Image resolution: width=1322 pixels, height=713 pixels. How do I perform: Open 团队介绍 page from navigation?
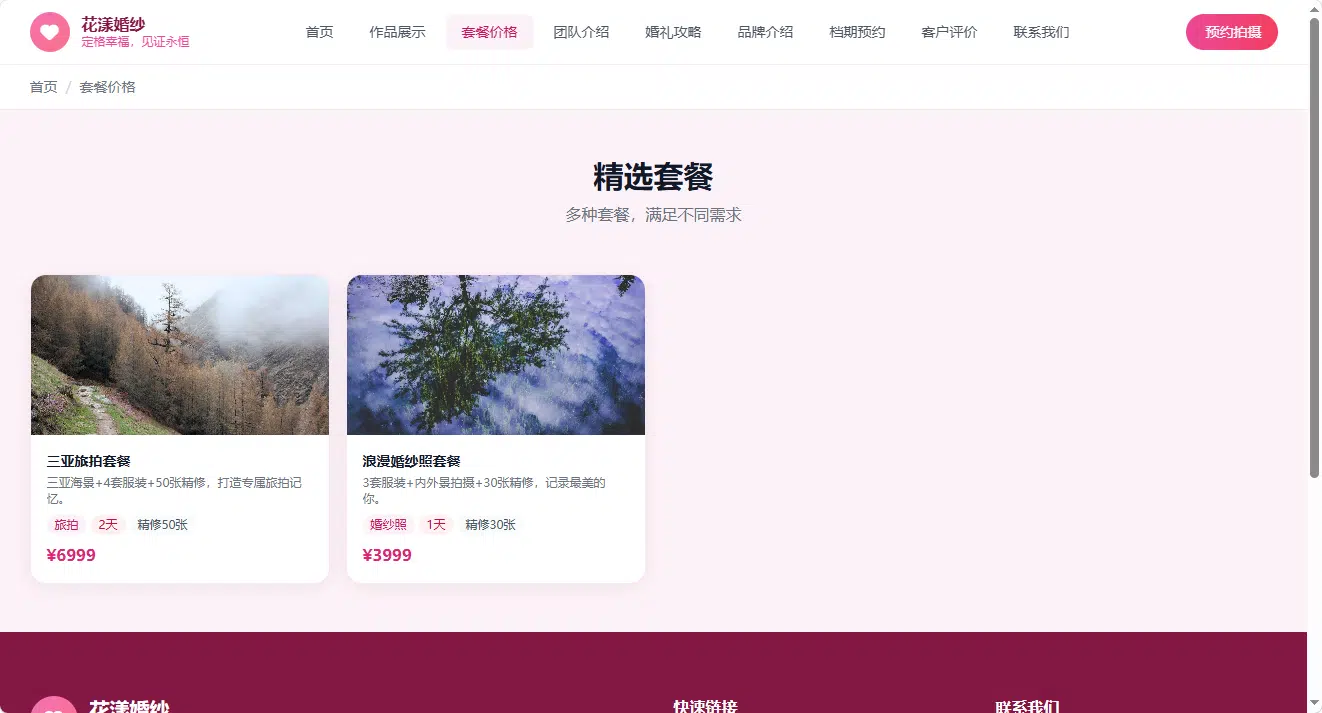581,32
